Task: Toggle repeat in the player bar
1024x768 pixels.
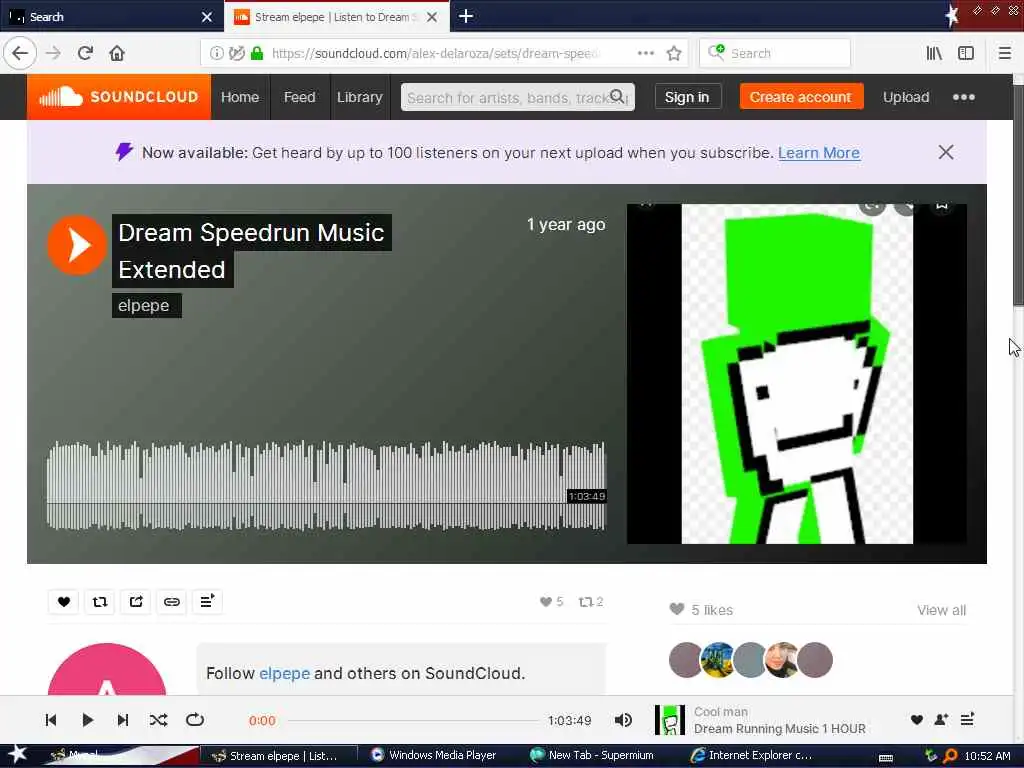Action: 195,720
